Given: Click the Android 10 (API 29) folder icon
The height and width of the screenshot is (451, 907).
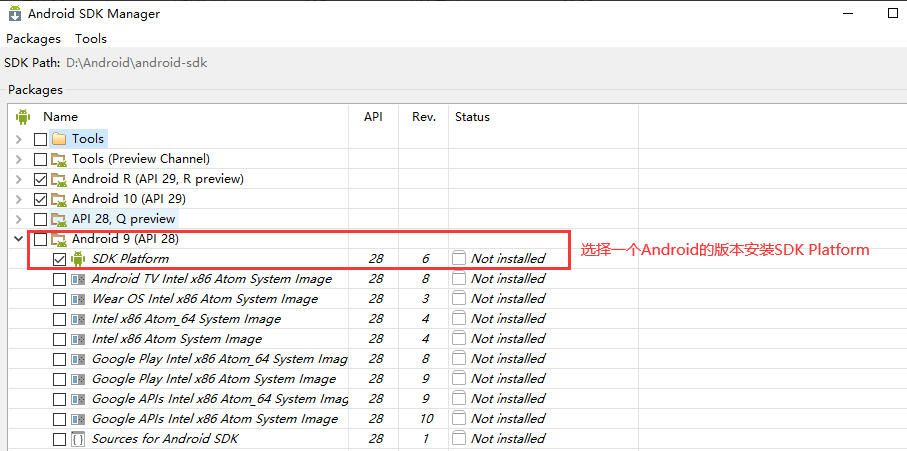Looking at the screenshot, I should pyautogui.click(x=58, y=199).
